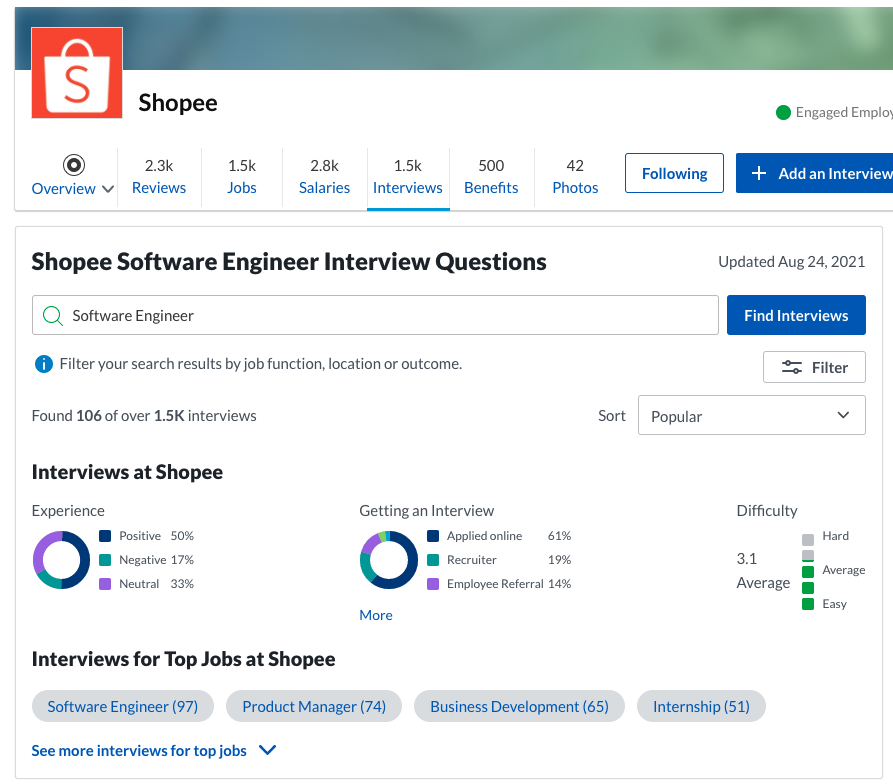The width and height of the screenshot is (893, 784).
Task: Select the Business Development (65) chip
Action: pos(519,706)
